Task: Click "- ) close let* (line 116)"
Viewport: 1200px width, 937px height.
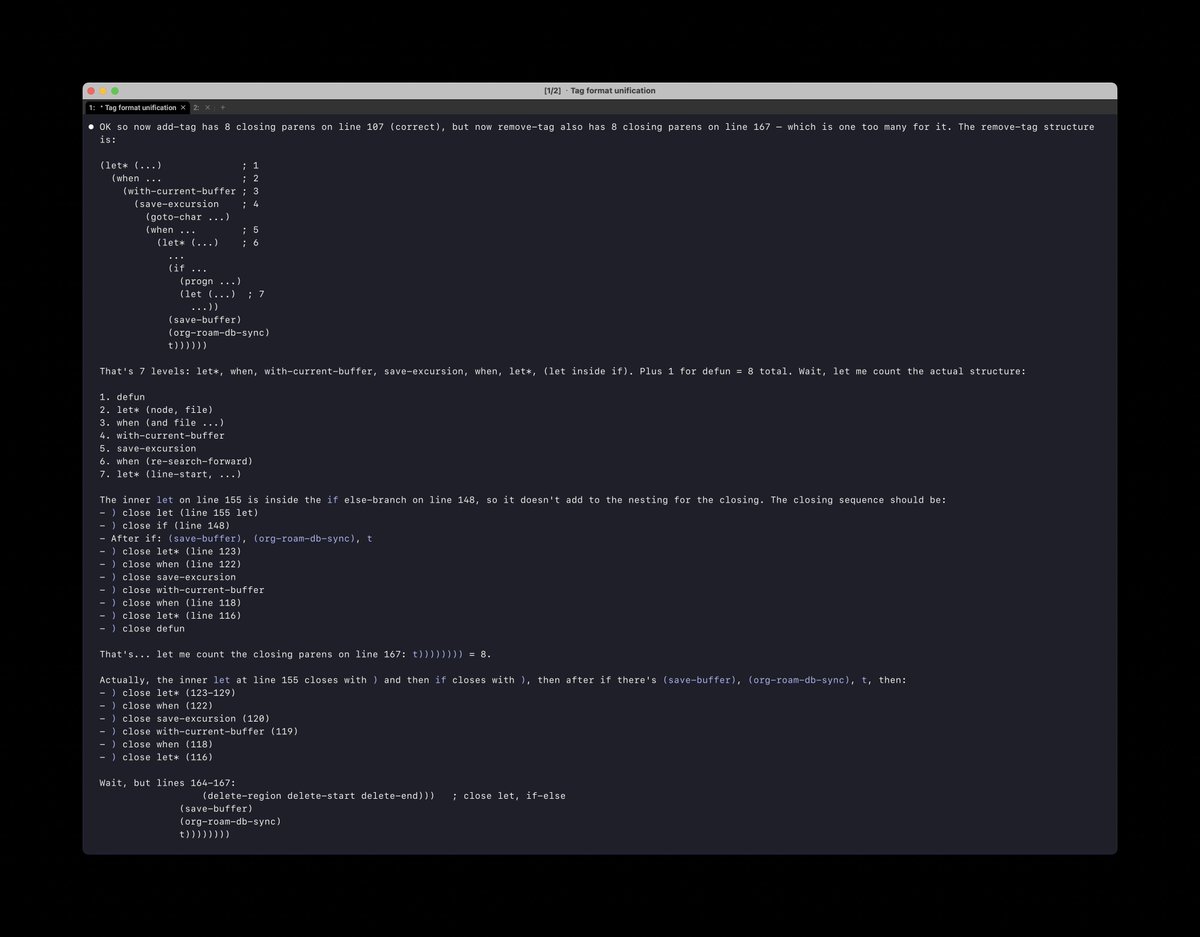Action: tap(170, 616)
